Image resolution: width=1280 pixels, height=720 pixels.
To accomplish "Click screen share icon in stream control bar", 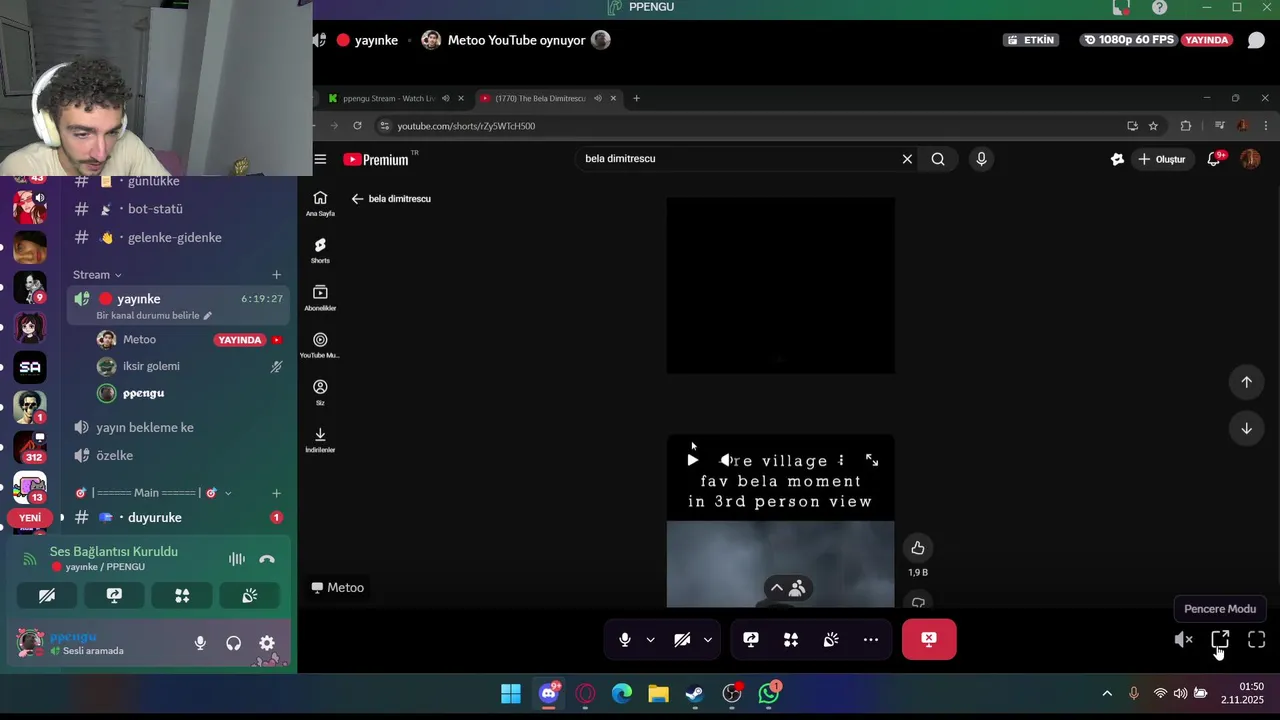I will point(751,640).
